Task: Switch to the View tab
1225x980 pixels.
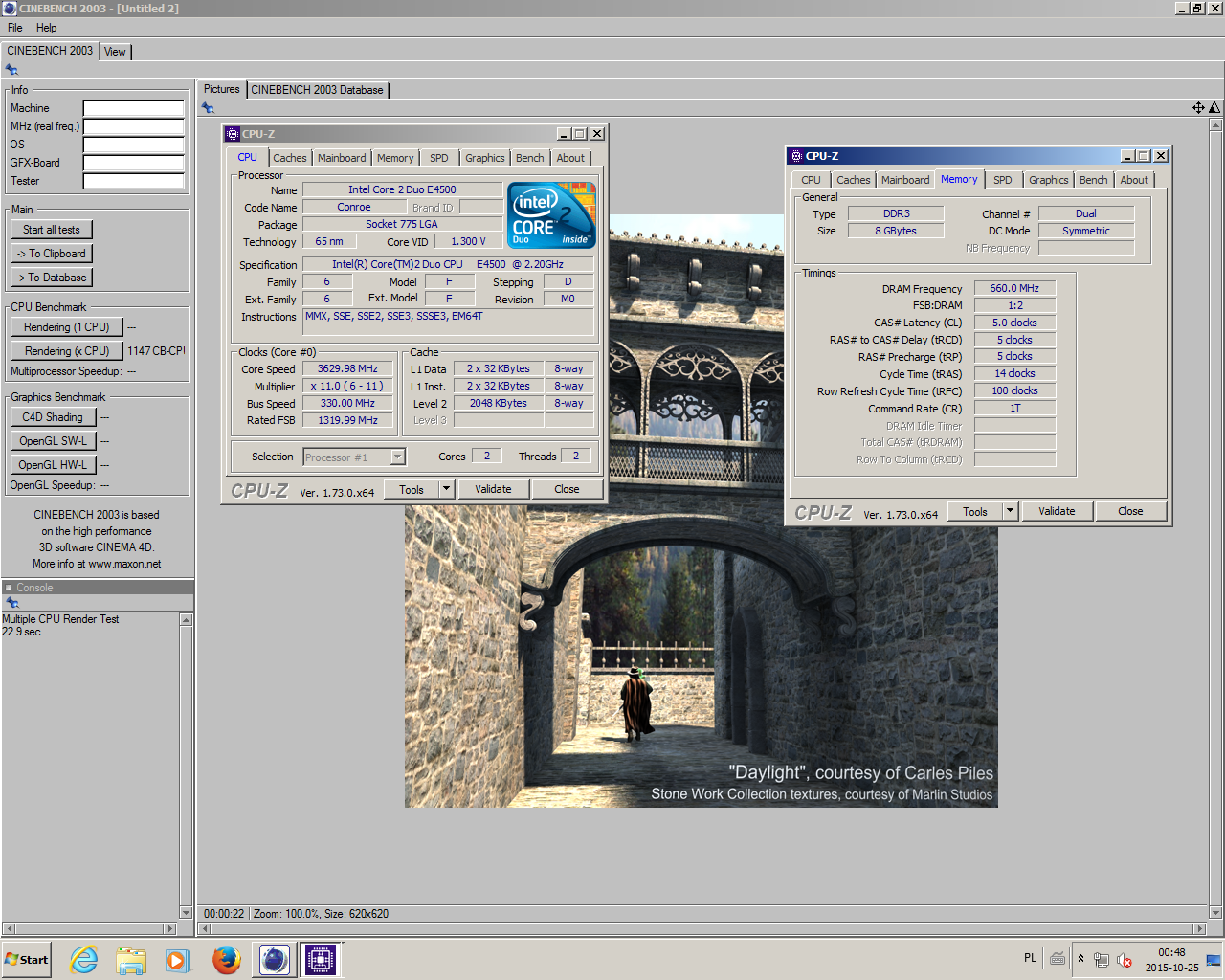Action: tap(115, 52)
